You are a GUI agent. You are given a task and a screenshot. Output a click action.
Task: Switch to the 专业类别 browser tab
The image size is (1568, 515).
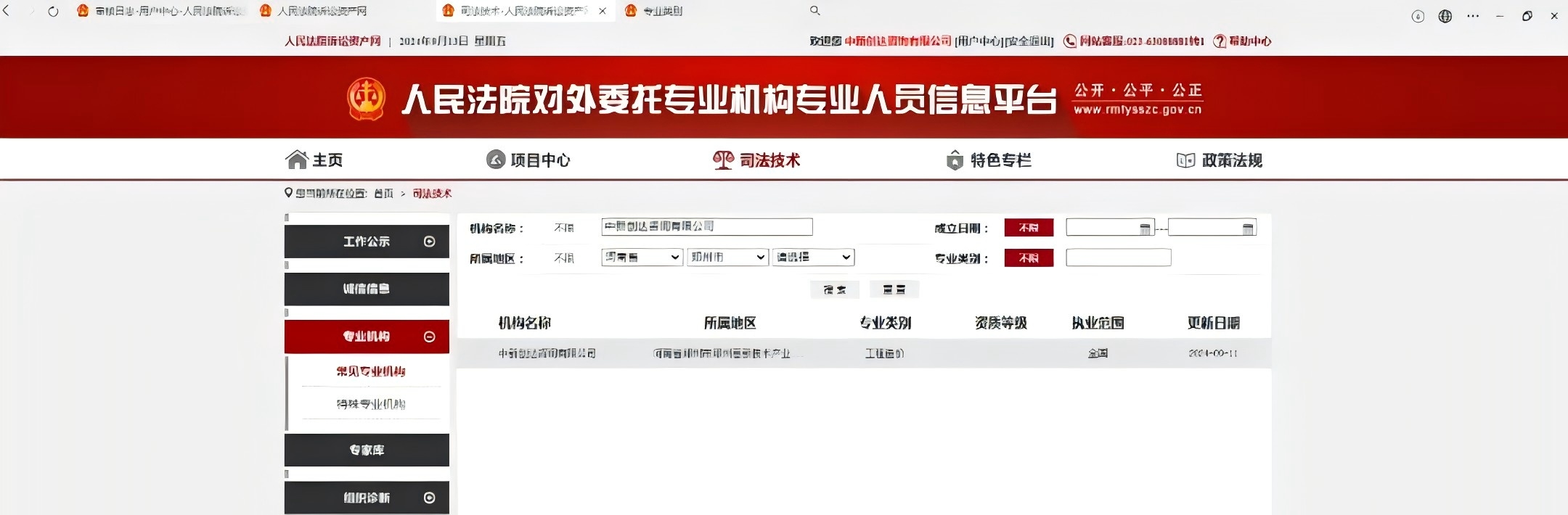pyautogui.click(x=662, y=11)
